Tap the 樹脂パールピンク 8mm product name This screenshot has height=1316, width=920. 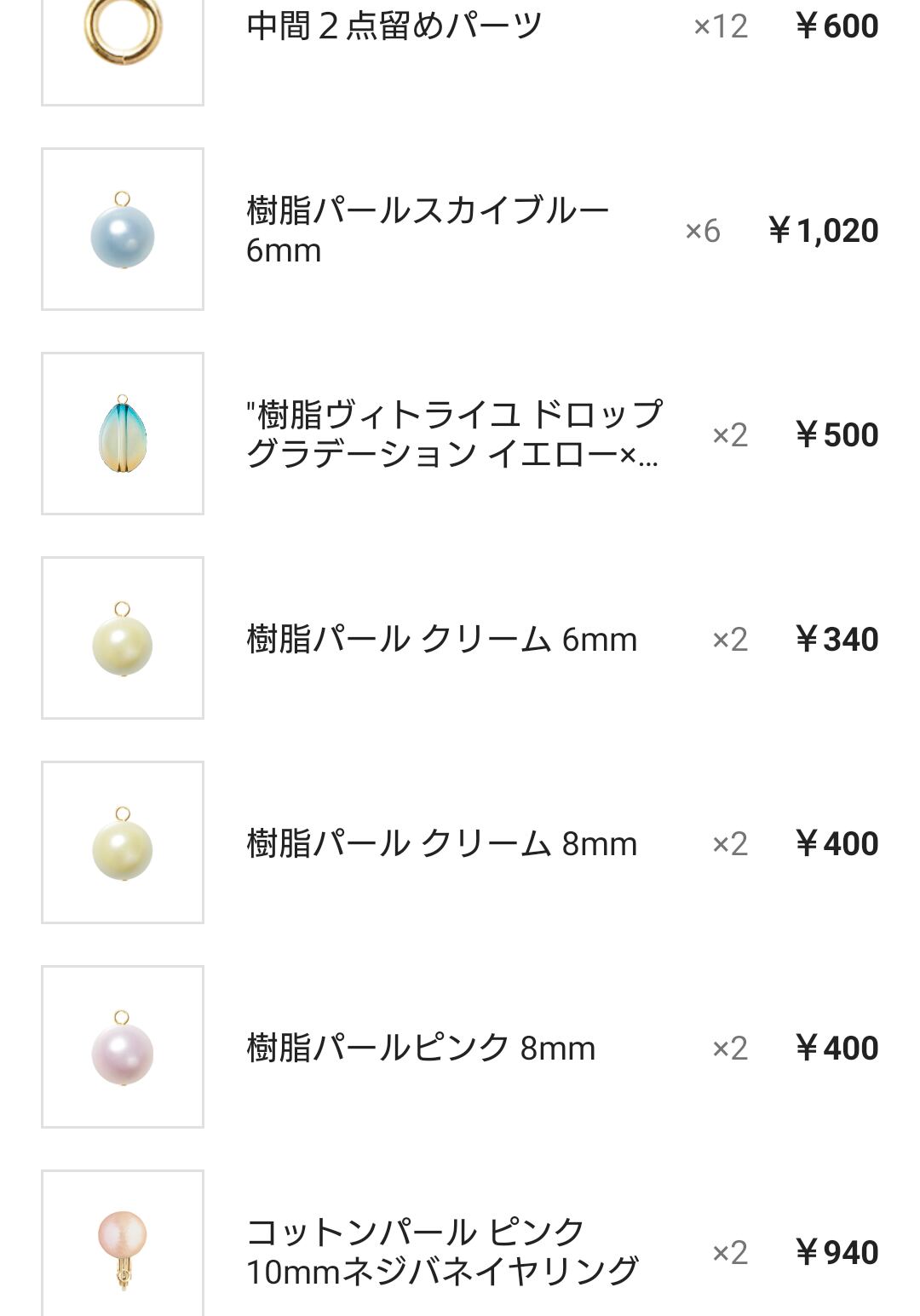[x=421, y=1048]
